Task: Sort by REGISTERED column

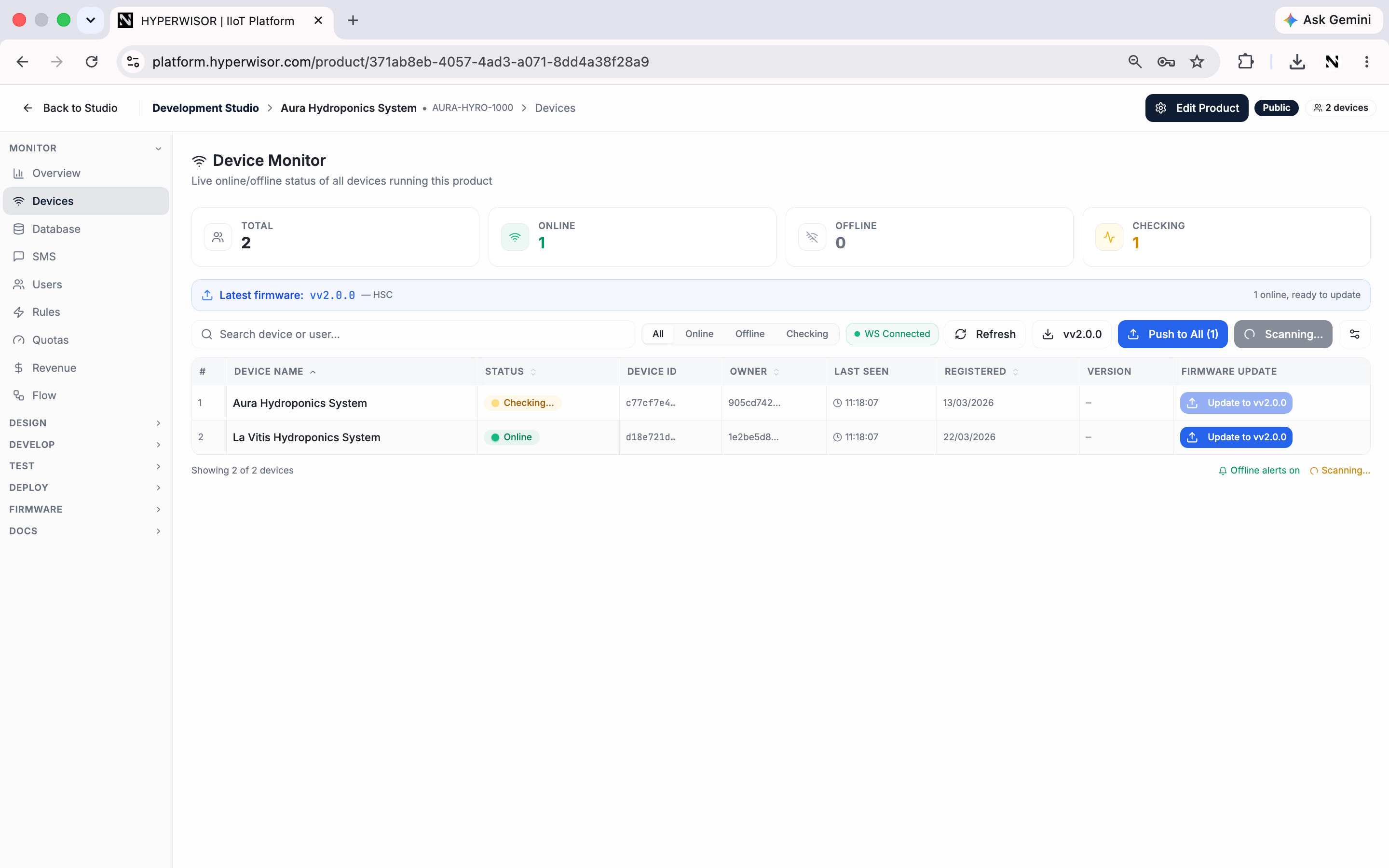Action: tap(981, 371)
